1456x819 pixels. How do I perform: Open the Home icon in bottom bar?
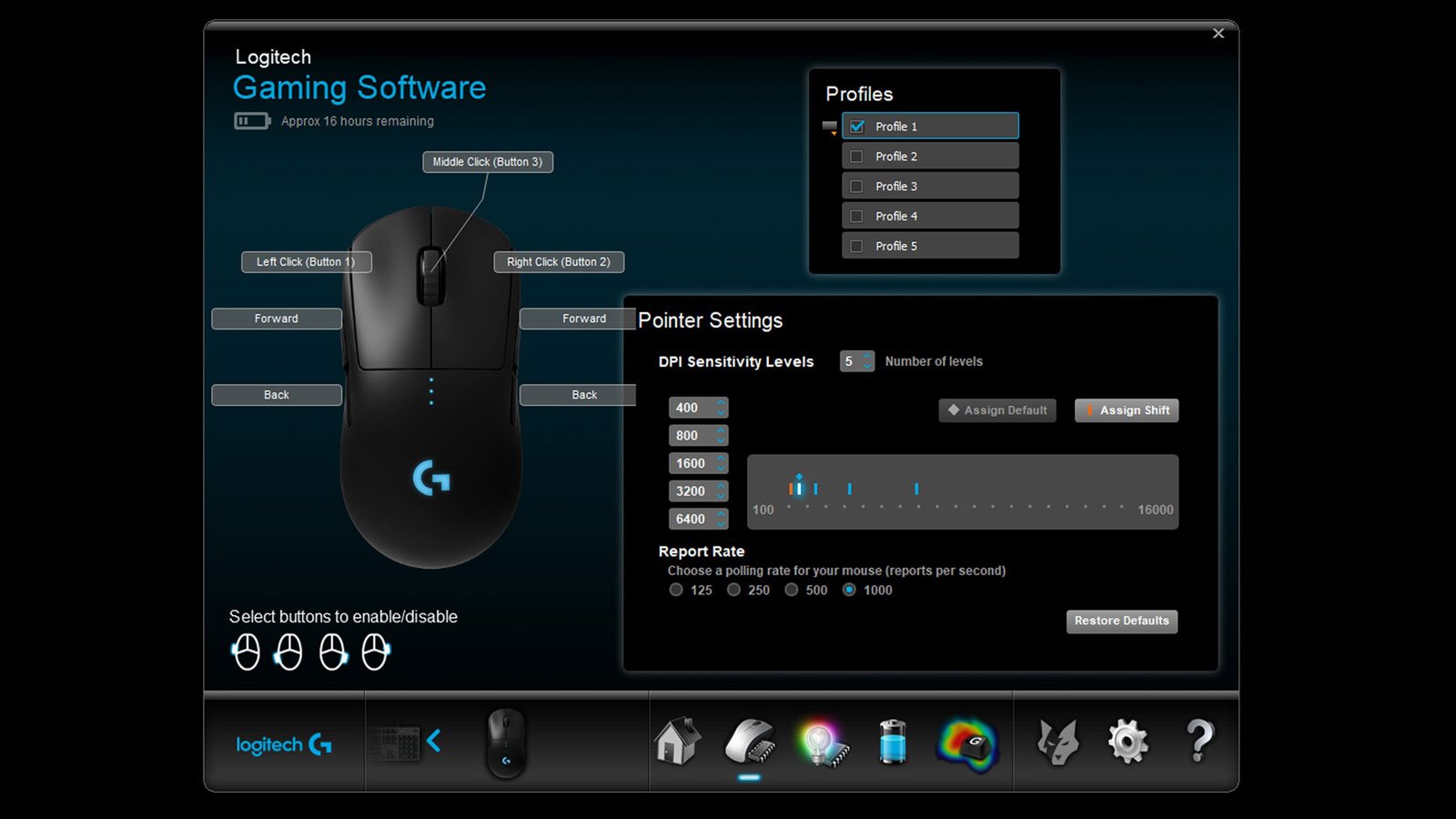[x=678, y=742]
